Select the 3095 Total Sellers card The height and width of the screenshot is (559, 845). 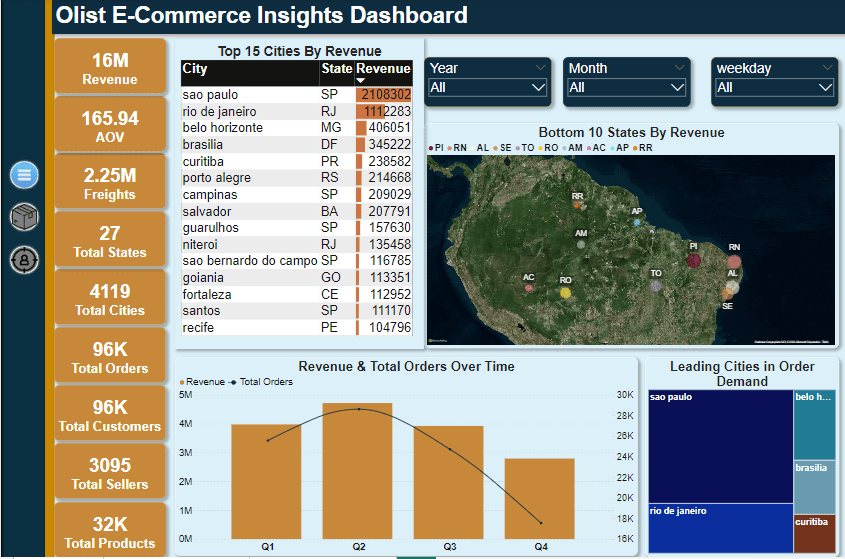[x=110, y=472]
